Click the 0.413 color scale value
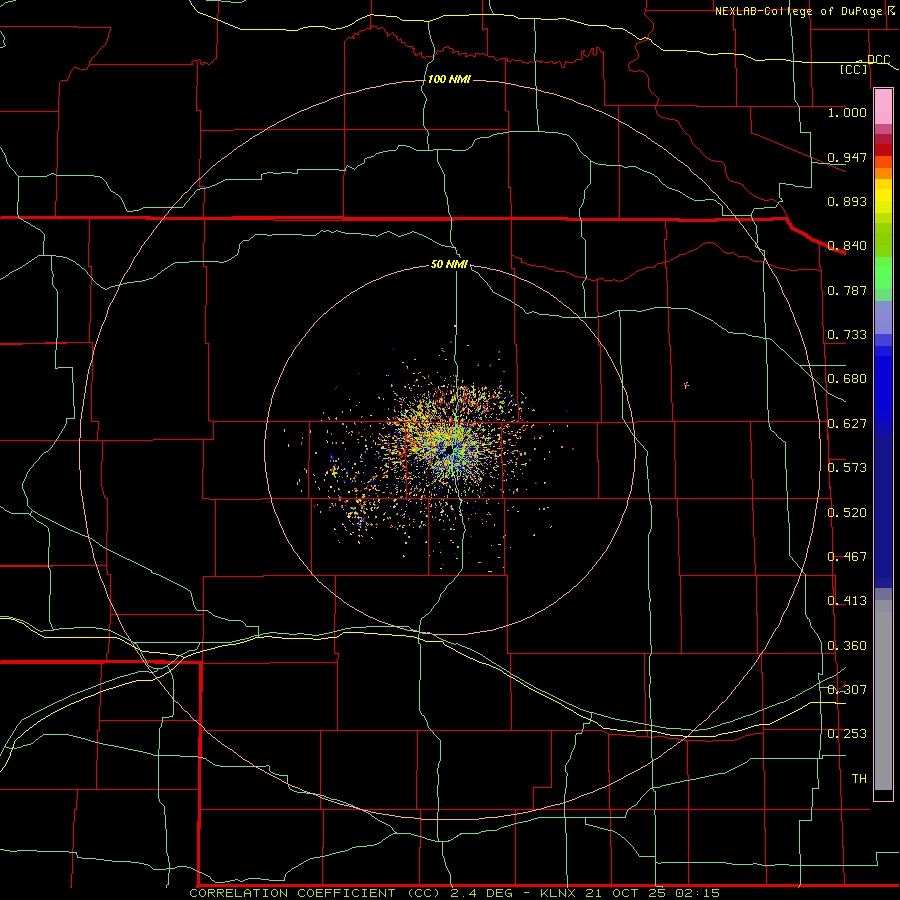This screenshot has height=900, width=900. (847, 601)
